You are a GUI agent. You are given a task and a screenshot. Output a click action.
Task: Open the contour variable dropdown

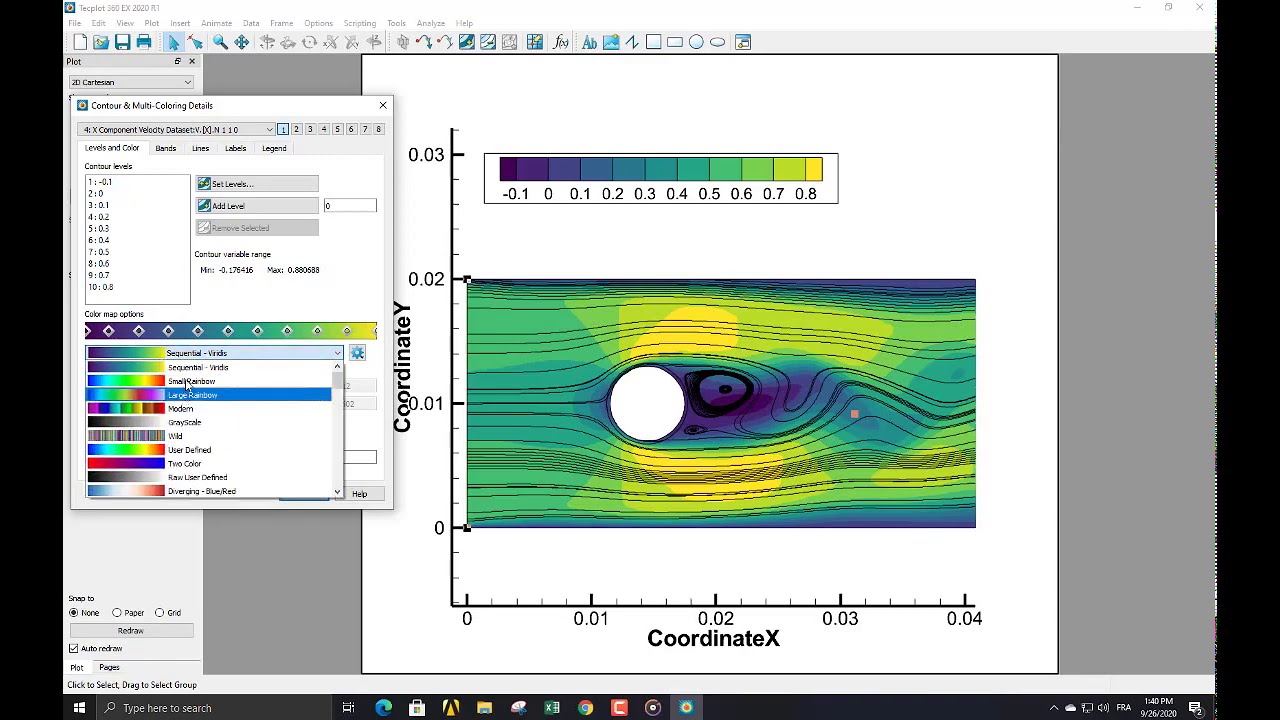click(x=177, y=130)
